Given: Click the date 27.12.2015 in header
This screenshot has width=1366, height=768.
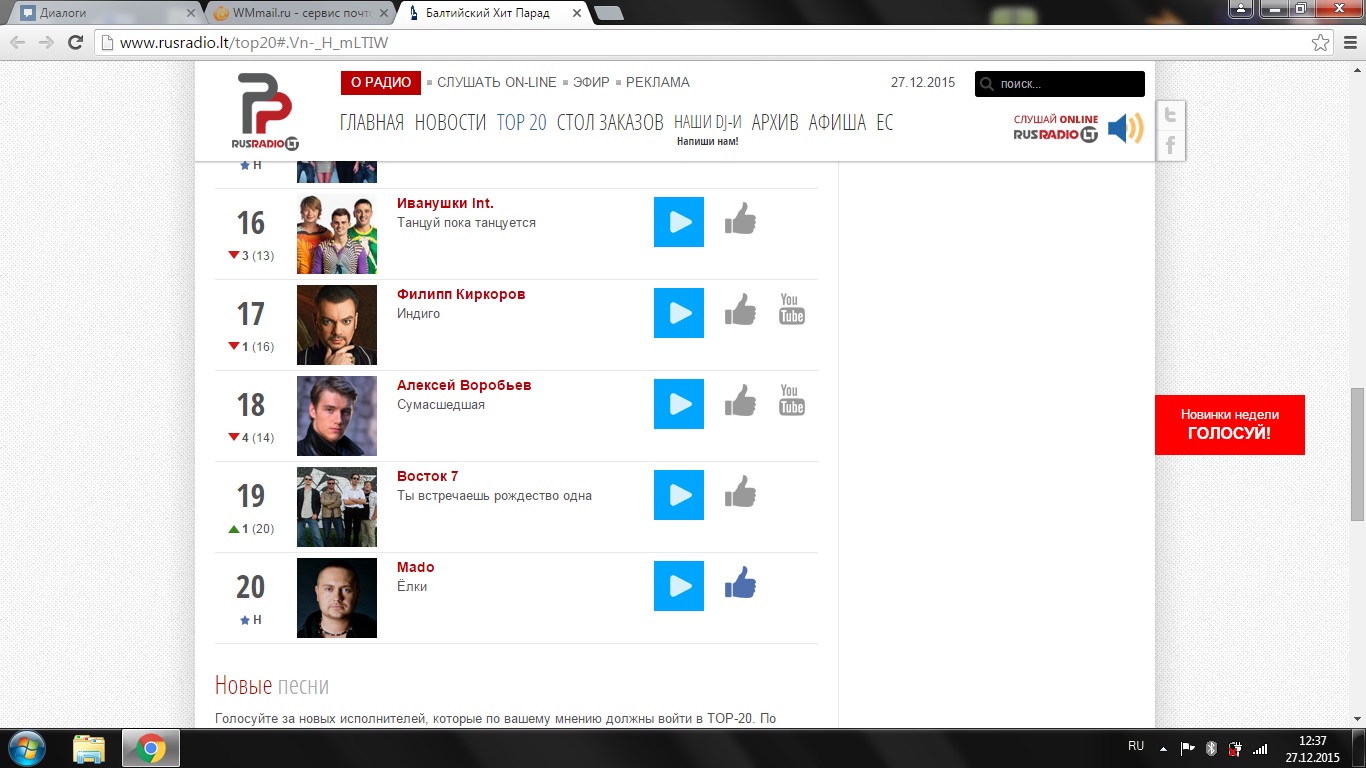Looking at the screenshot, I should pyautogui.click(x=922, y=83).
